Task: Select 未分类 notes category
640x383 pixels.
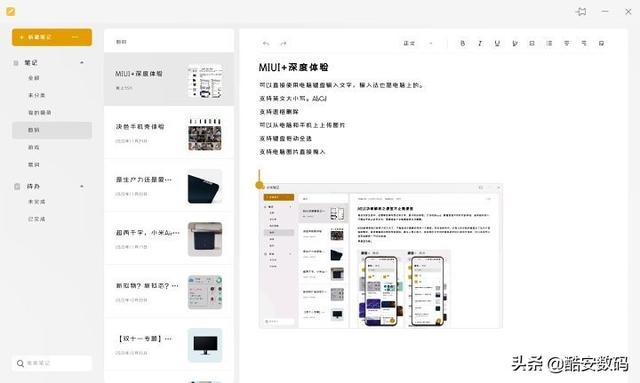Action: tap(37, 95)
